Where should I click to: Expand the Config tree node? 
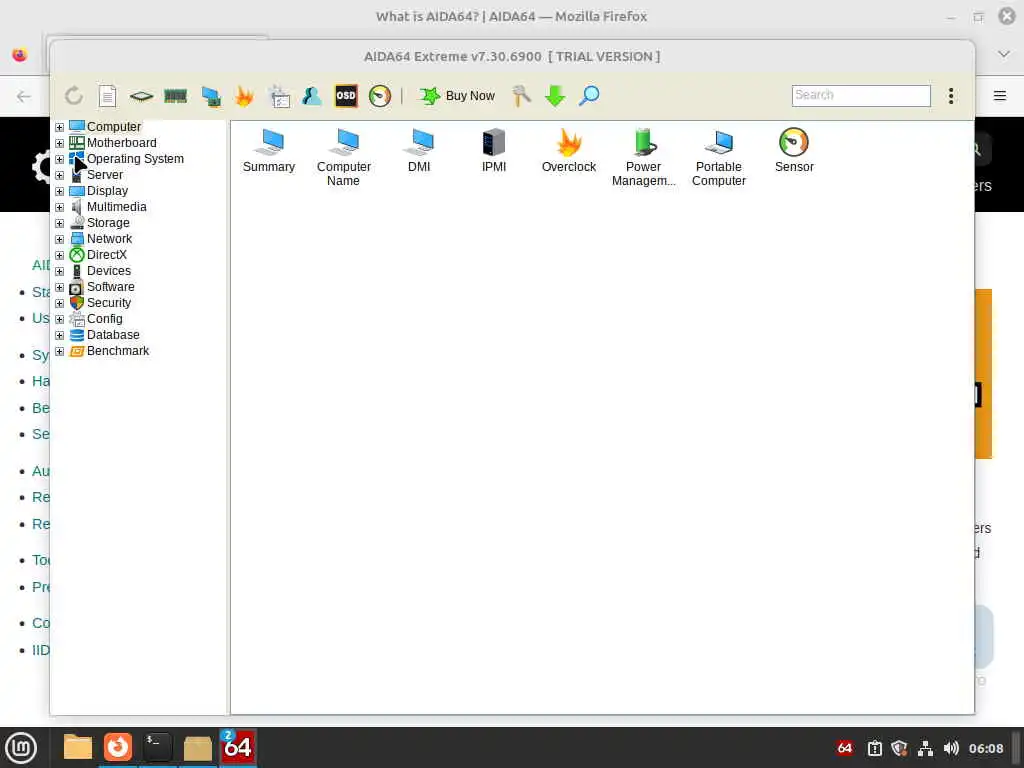pos(59,319)
